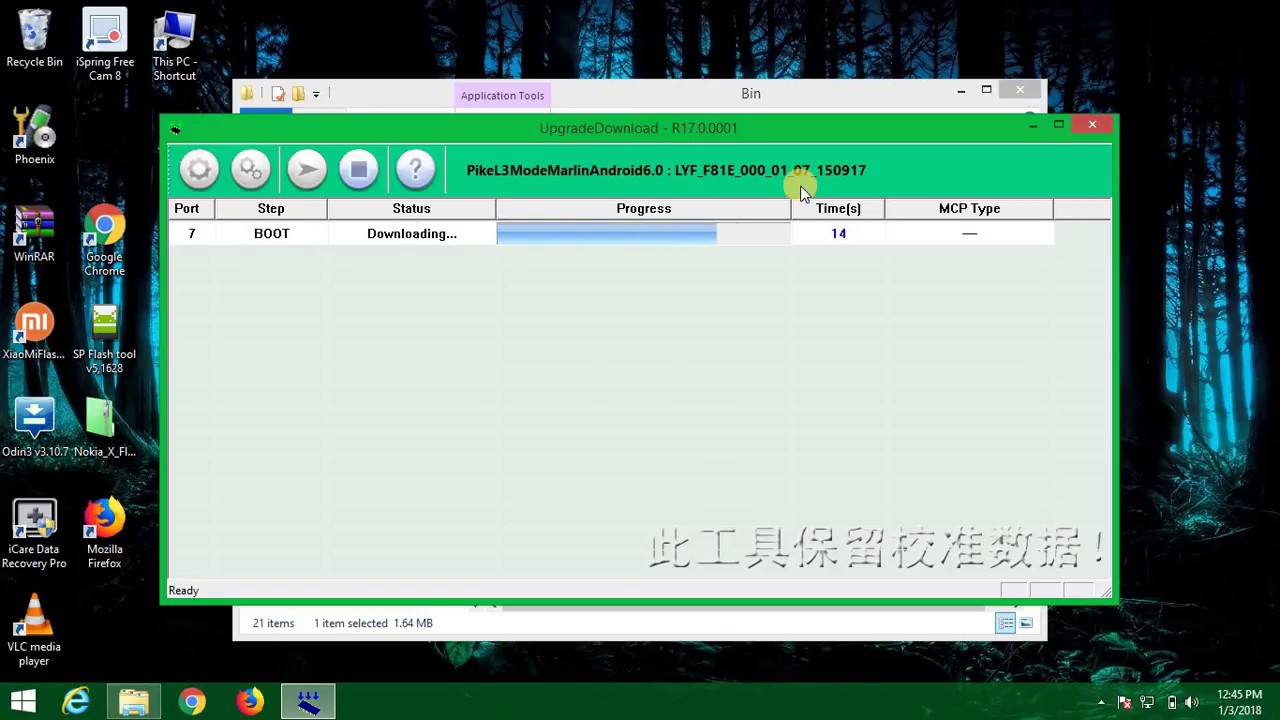1280x720 pixels.
Task: Click the 21 items count in Bin window
Action: point(273,623)
